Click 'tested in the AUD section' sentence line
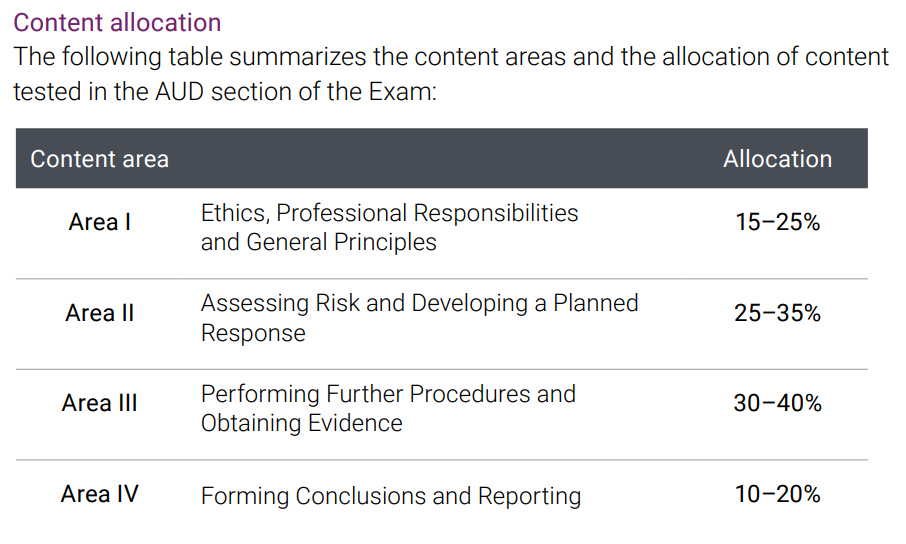The image size is (906, 544). click(225, 91)
